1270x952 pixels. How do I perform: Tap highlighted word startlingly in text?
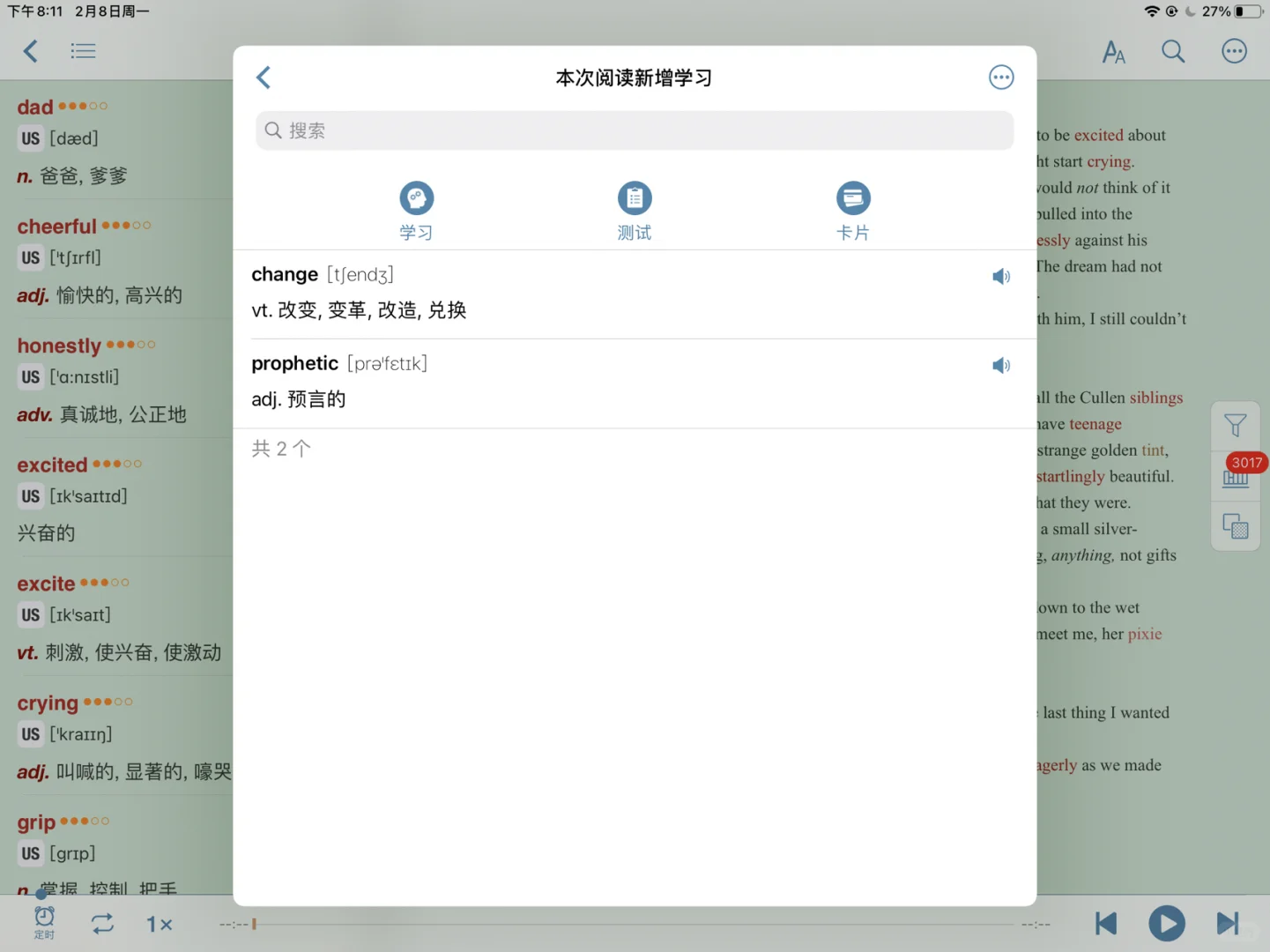point(1071,477)
